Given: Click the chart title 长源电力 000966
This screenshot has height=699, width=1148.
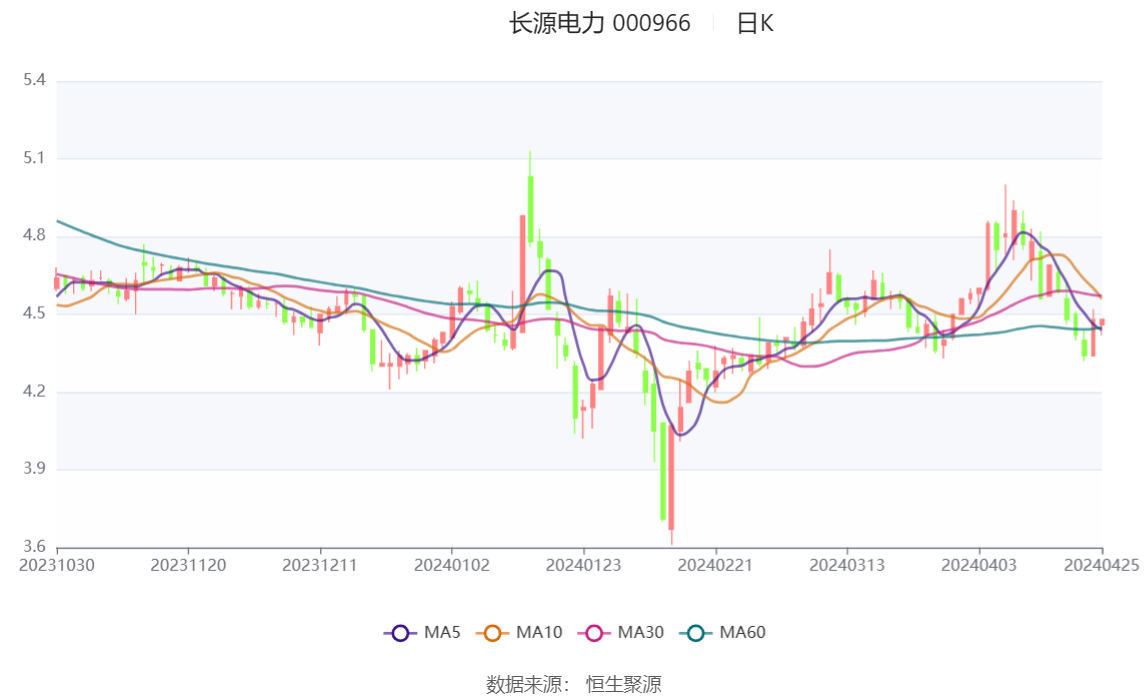Looking at the screenshot, I should click(x=600, y=23).
